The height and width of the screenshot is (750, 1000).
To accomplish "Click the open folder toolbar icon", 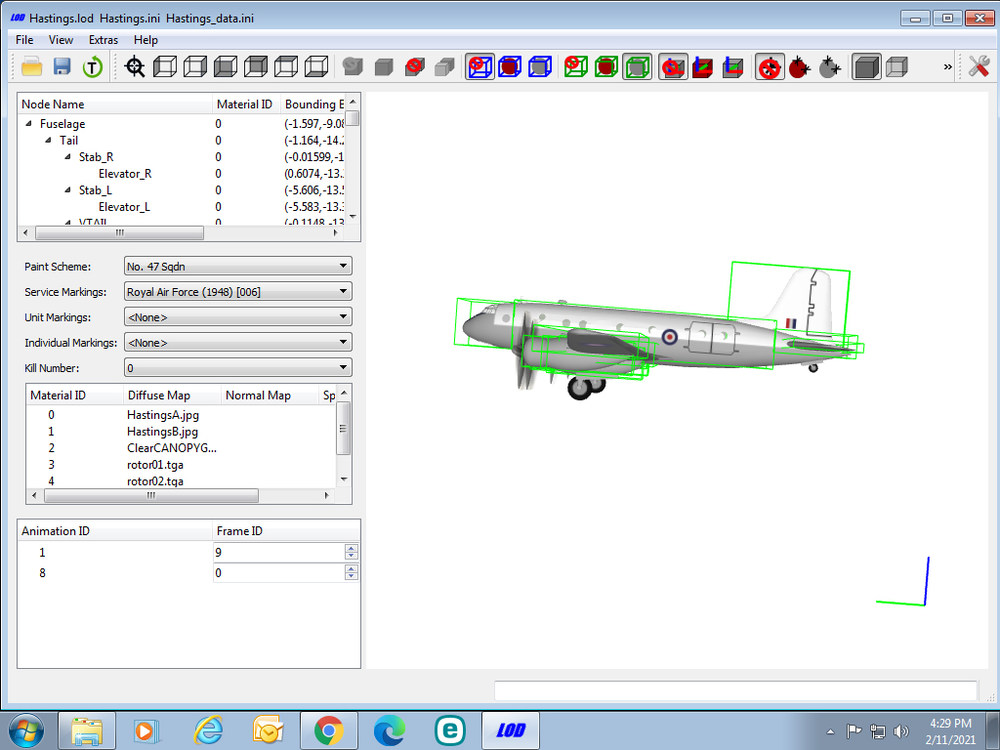I will click(31, 66).
